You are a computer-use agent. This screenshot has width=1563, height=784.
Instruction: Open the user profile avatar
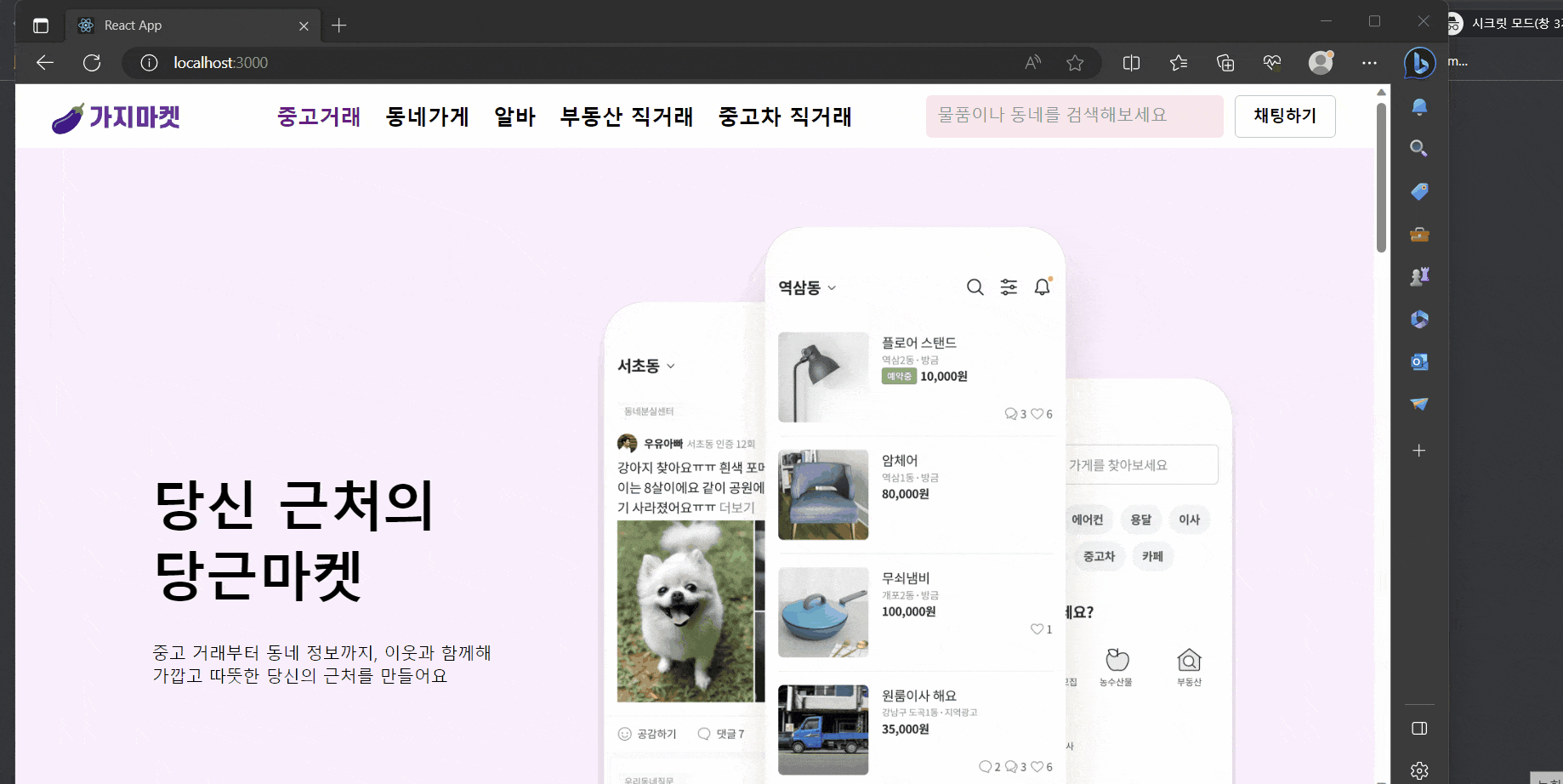(1321, 62)
